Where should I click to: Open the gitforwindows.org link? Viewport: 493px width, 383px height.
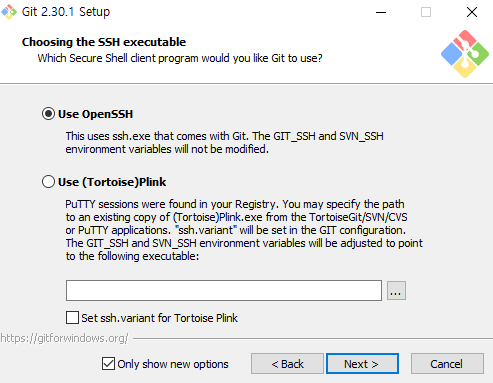[x=64, y=338]
